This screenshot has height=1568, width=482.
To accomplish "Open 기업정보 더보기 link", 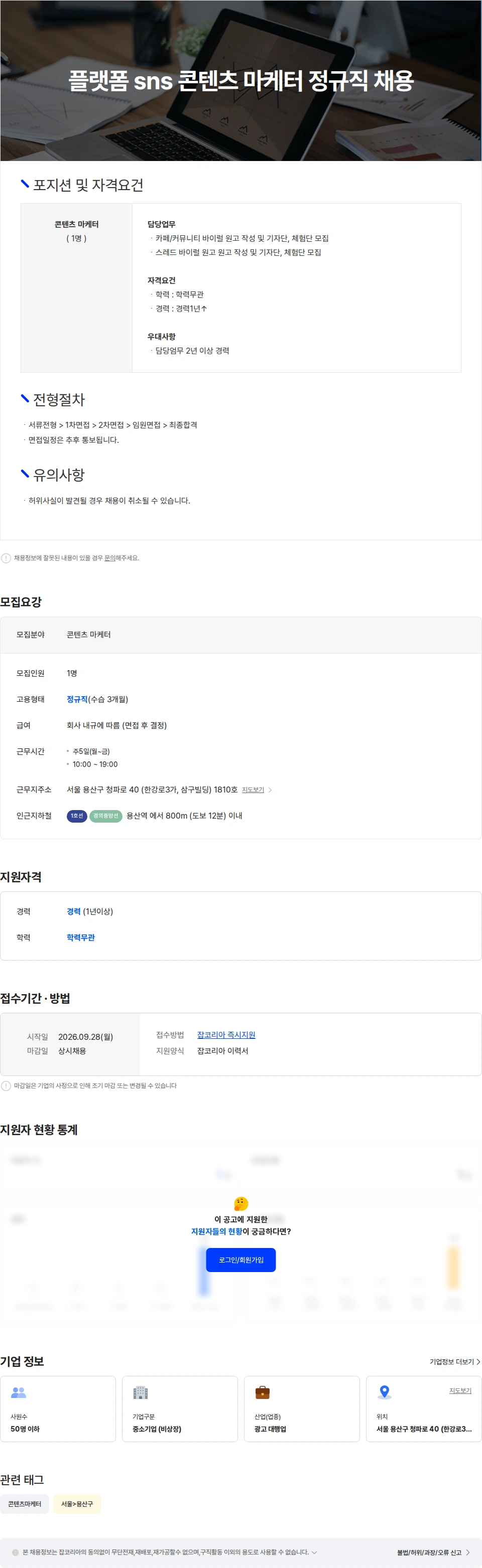I will (x=451, y=1362).
